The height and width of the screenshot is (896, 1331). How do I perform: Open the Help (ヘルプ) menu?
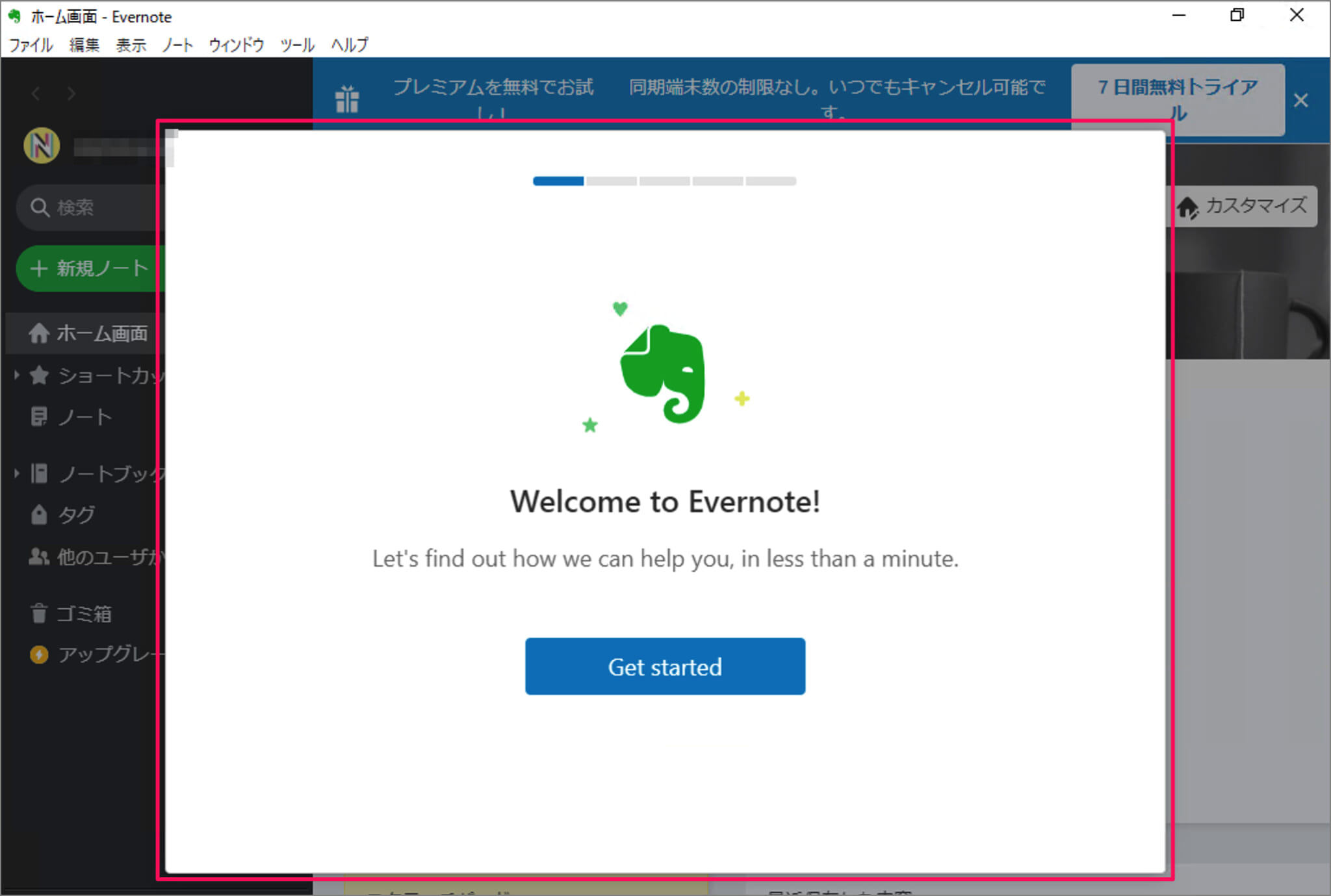coord(349,45)
